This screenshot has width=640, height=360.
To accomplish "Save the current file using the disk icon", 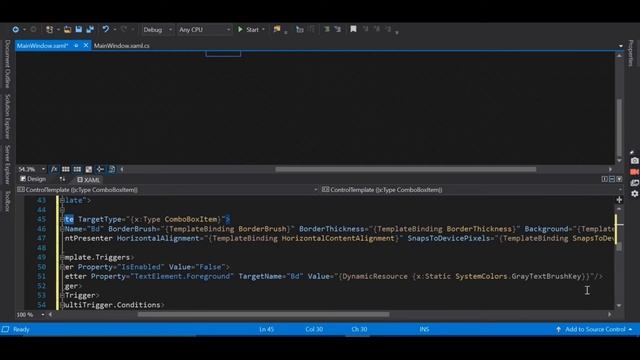I will [x=79, y=29].
